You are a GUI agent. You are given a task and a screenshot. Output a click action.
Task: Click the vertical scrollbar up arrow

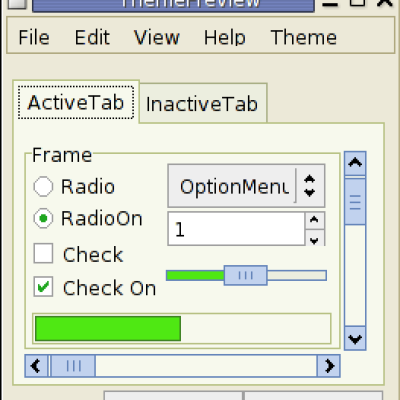point(355,163)
